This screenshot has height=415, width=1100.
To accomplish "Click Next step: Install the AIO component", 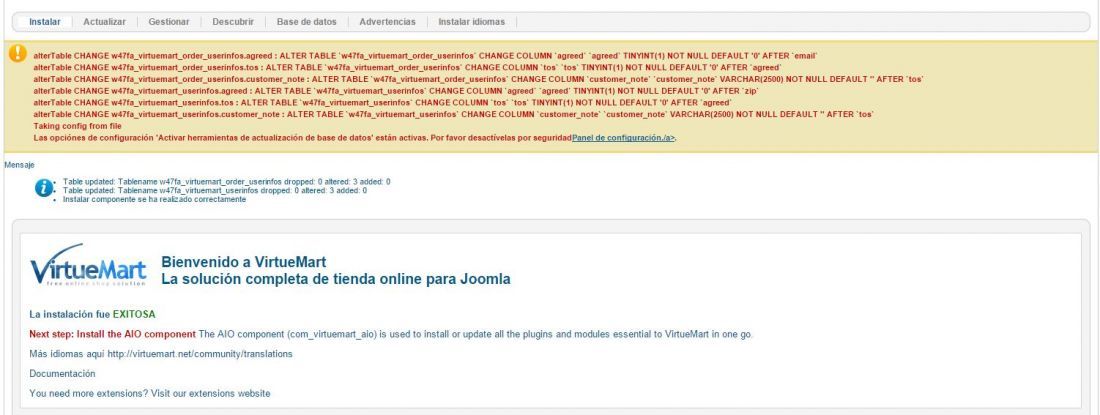I will click(x=112, y=334).
